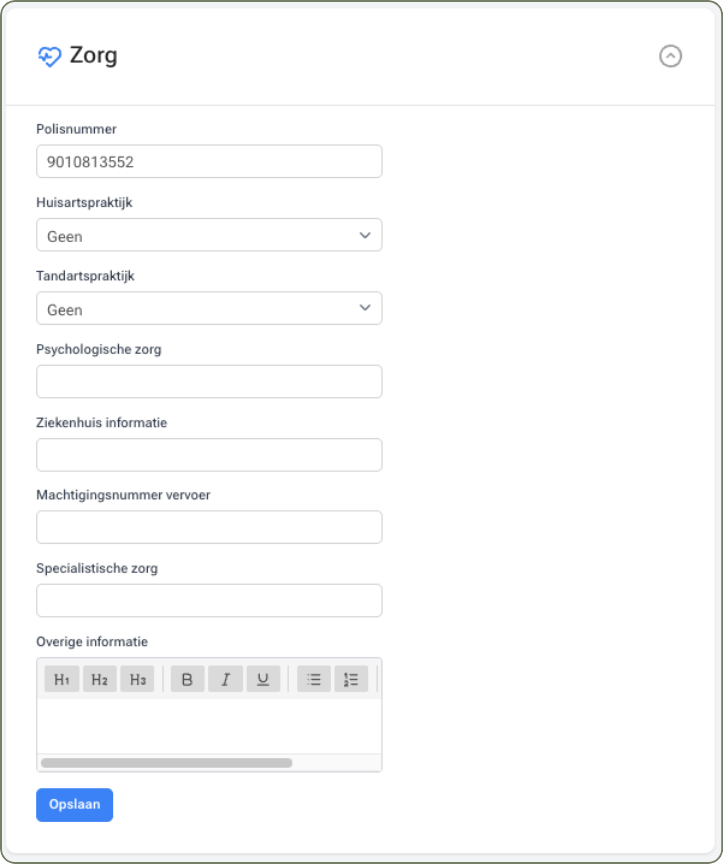Viewport: 724px width, 864px height.
Task: Click the Specialistische zorg field
Action: pos(209,601)
